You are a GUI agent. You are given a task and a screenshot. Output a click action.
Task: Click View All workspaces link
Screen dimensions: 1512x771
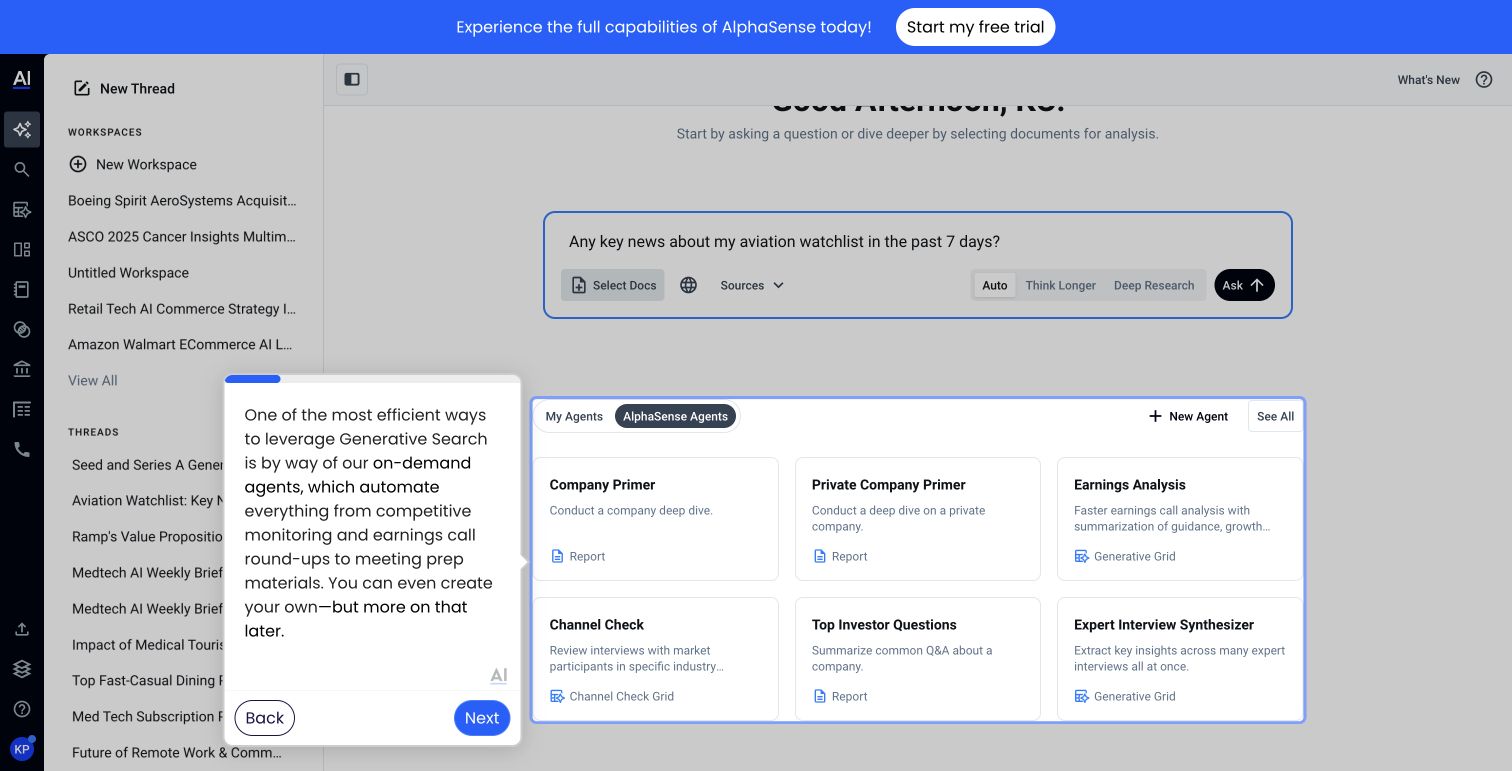(x=93, y=380)
